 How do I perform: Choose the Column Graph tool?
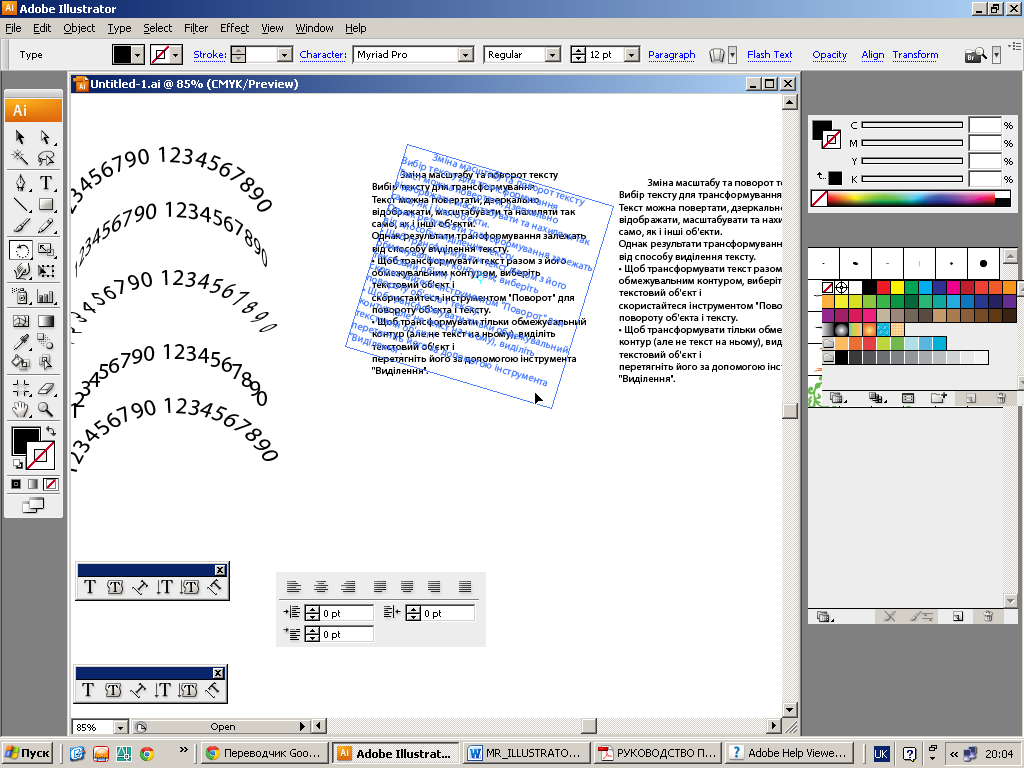tap(45, 296)
